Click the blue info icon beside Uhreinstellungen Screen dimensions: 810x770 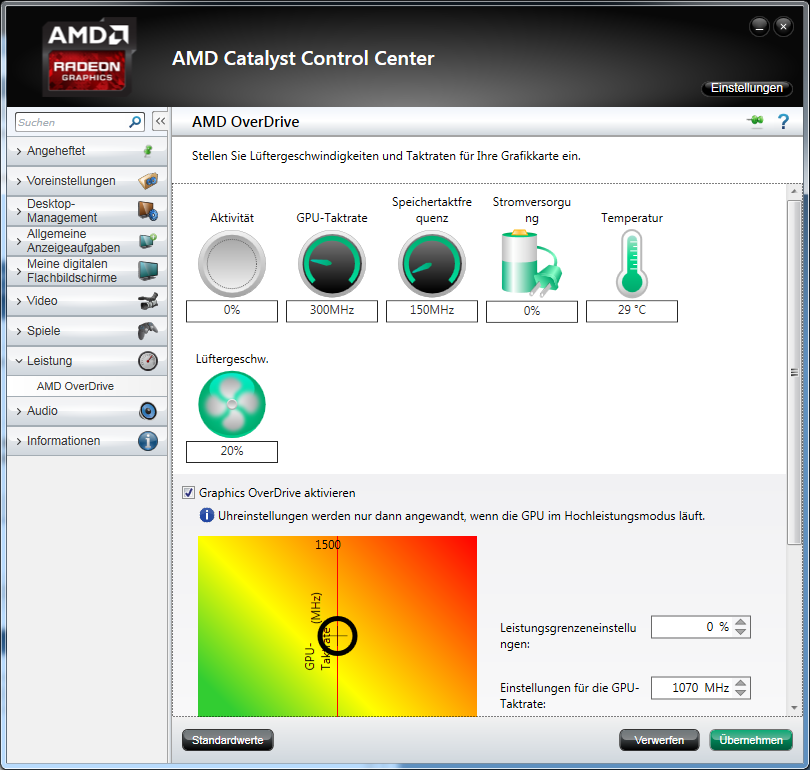click(207, 515)
